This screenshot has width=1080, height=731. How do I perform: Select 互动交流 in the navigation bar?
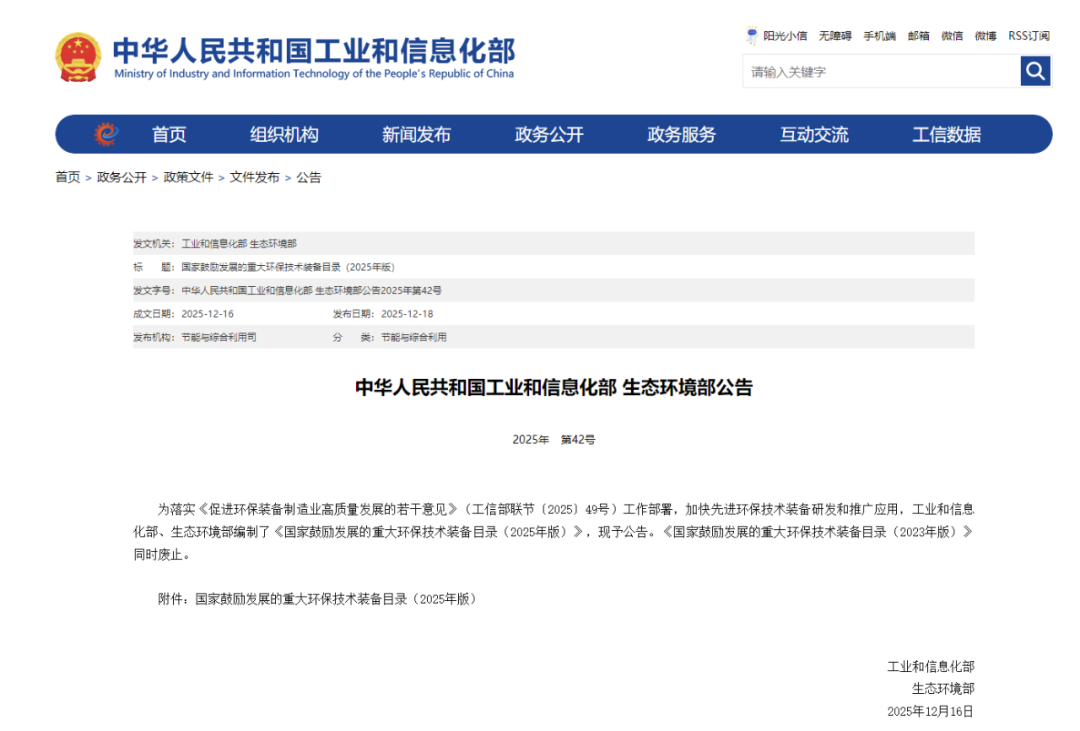pos(814,134)
